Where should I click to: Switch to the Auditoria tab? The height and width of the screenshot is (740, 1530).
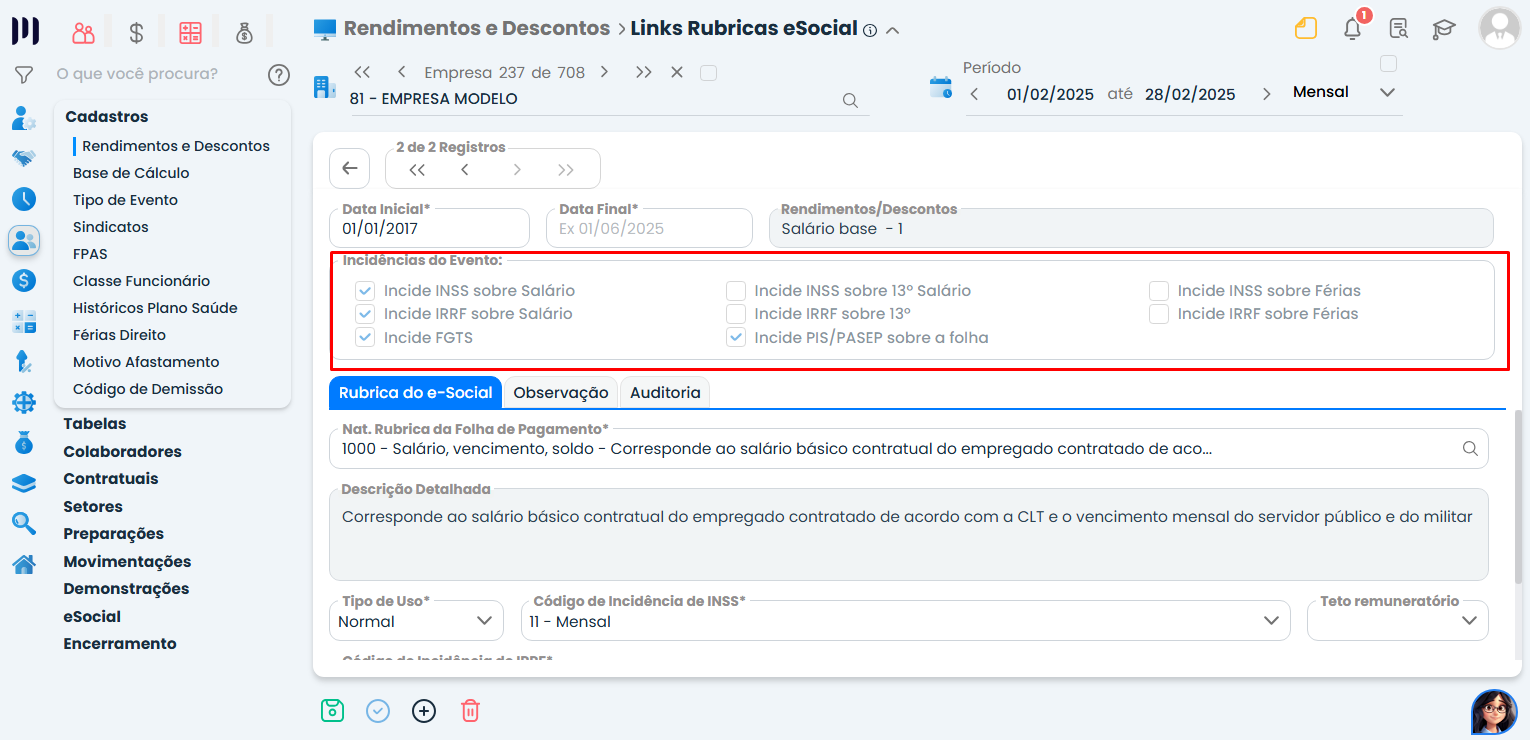665,393
